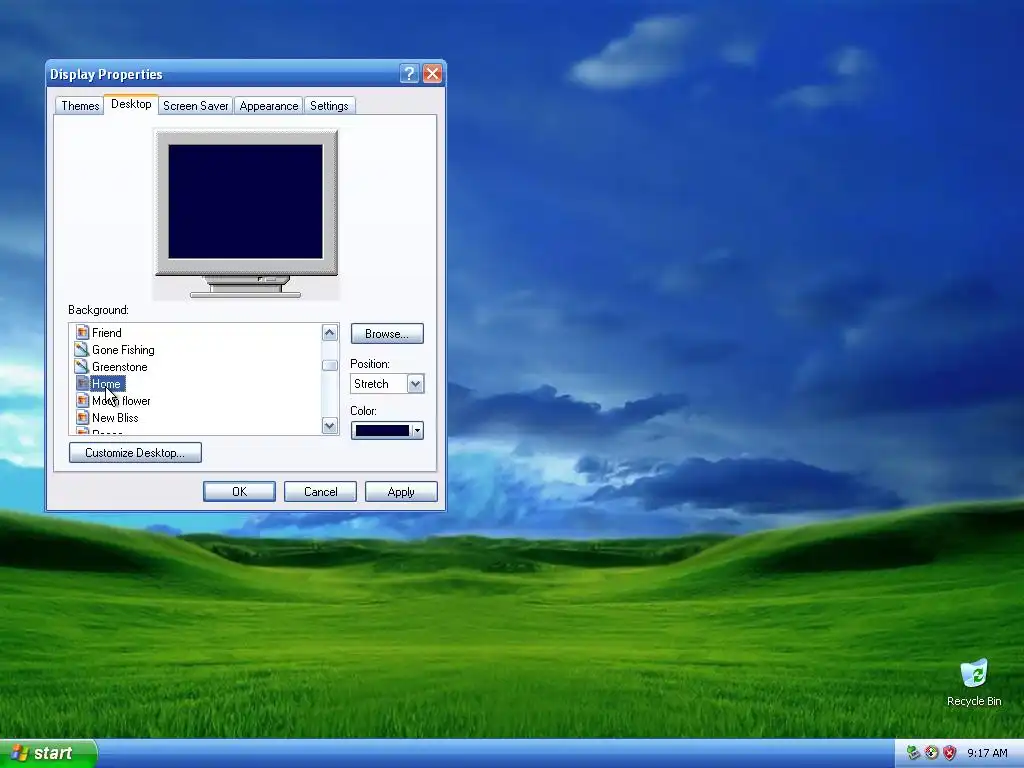Screen dimensions: 1024x768
Task: Click the Gone Fishing wallpaper icon
Action: 82,349
